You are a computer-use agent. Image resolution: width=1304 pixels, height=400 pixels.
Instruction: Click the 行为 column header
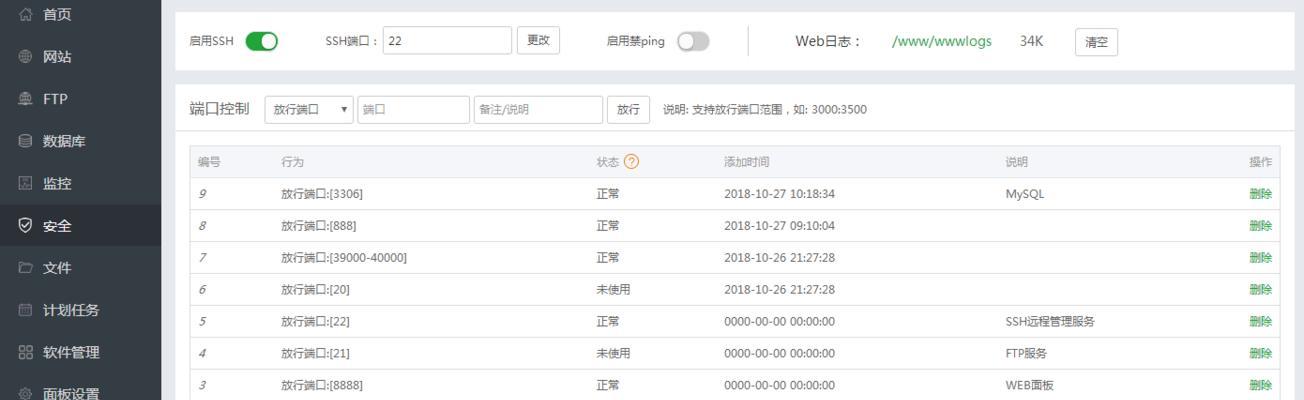[x=292, y=162]
